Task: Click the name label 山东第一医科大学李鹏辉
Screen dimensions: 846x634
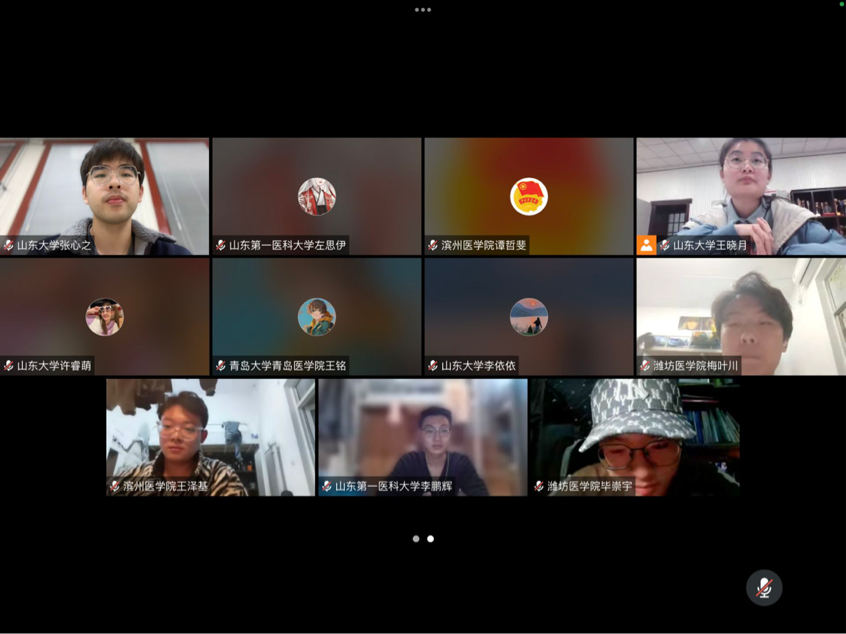Action: point(393,486)
